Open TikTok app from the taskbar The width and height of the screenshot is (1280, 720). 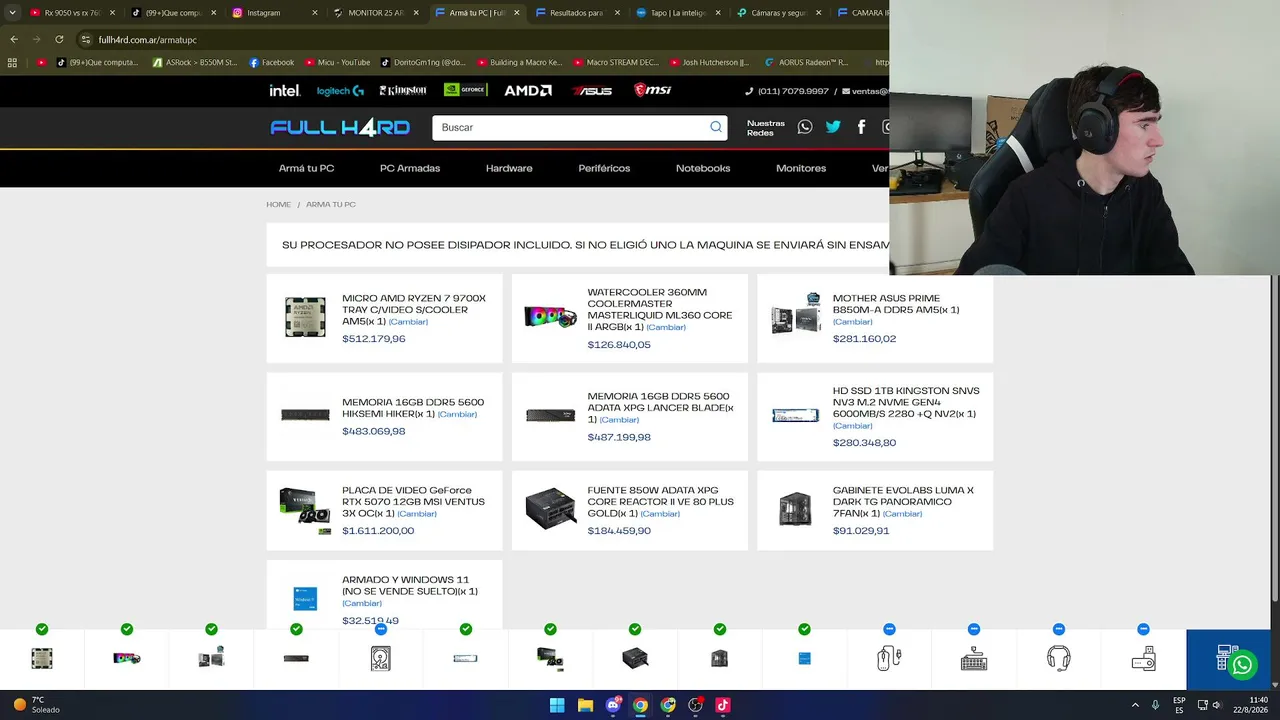click(x=723, y=705)
